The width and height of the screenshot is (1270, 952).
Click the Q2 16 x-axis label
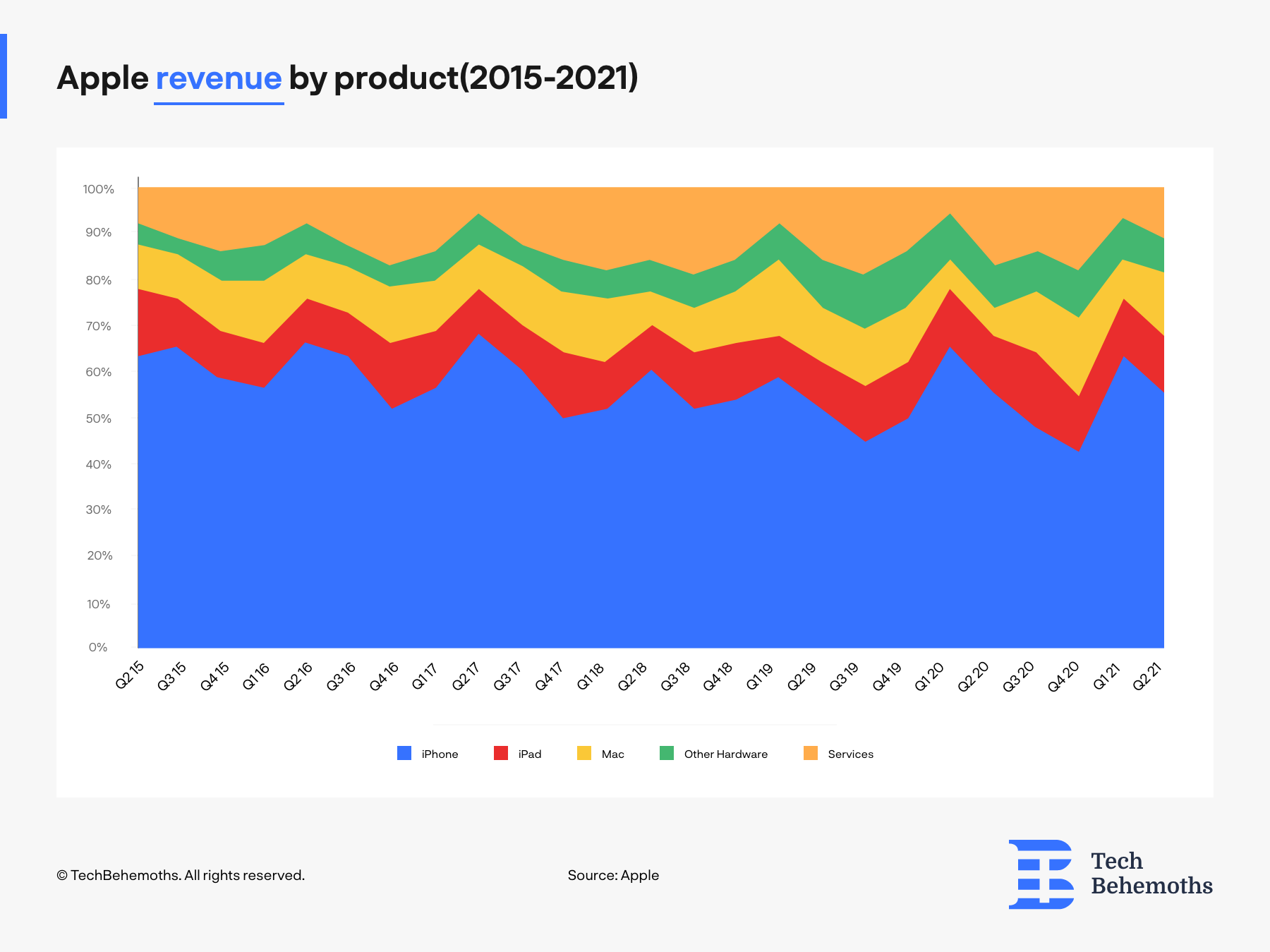pyautogui.click(x=299, y=675)
